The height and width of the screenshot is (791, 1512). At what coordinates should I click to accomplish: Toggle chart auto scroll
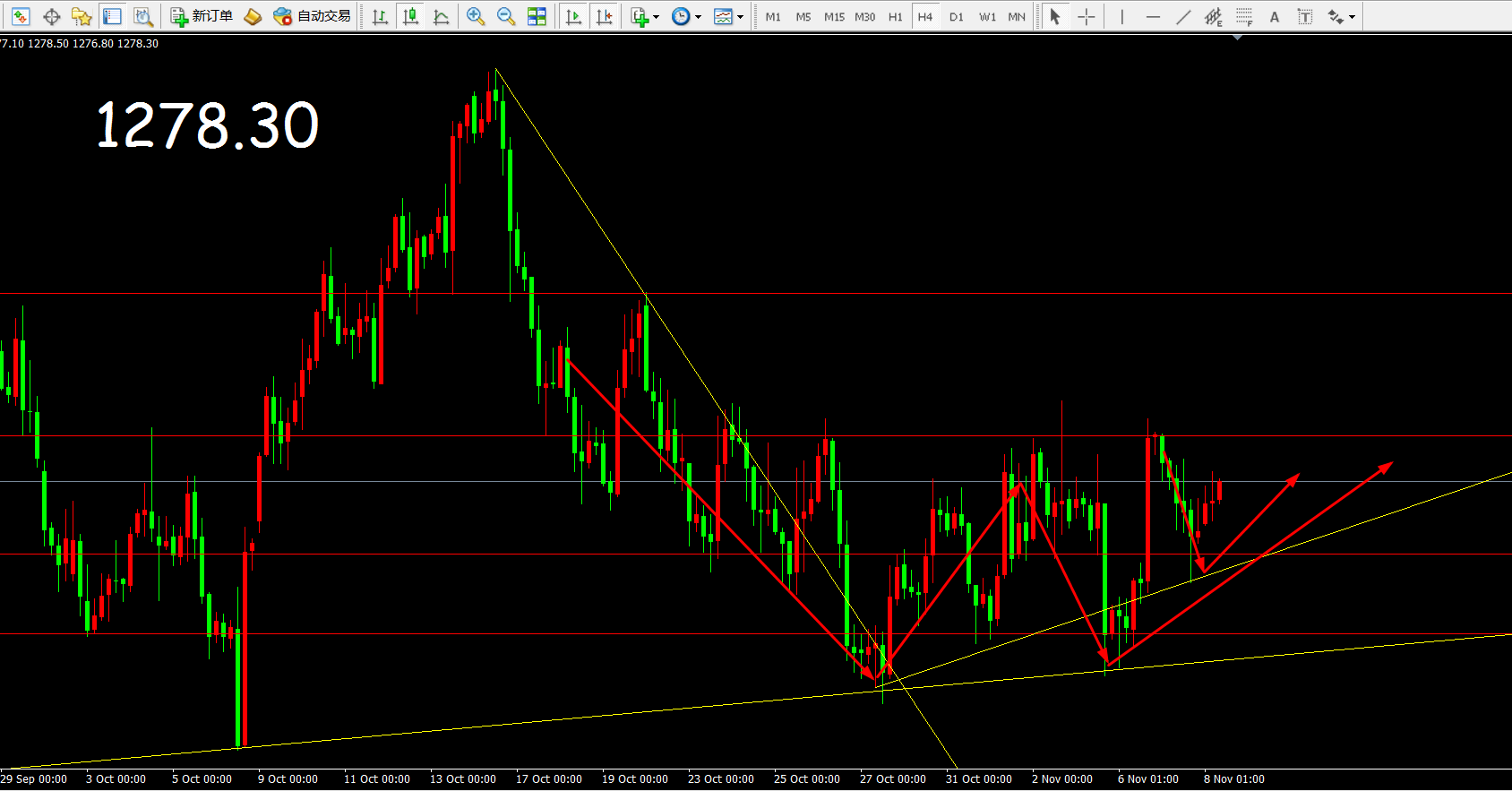click(574, 16)
